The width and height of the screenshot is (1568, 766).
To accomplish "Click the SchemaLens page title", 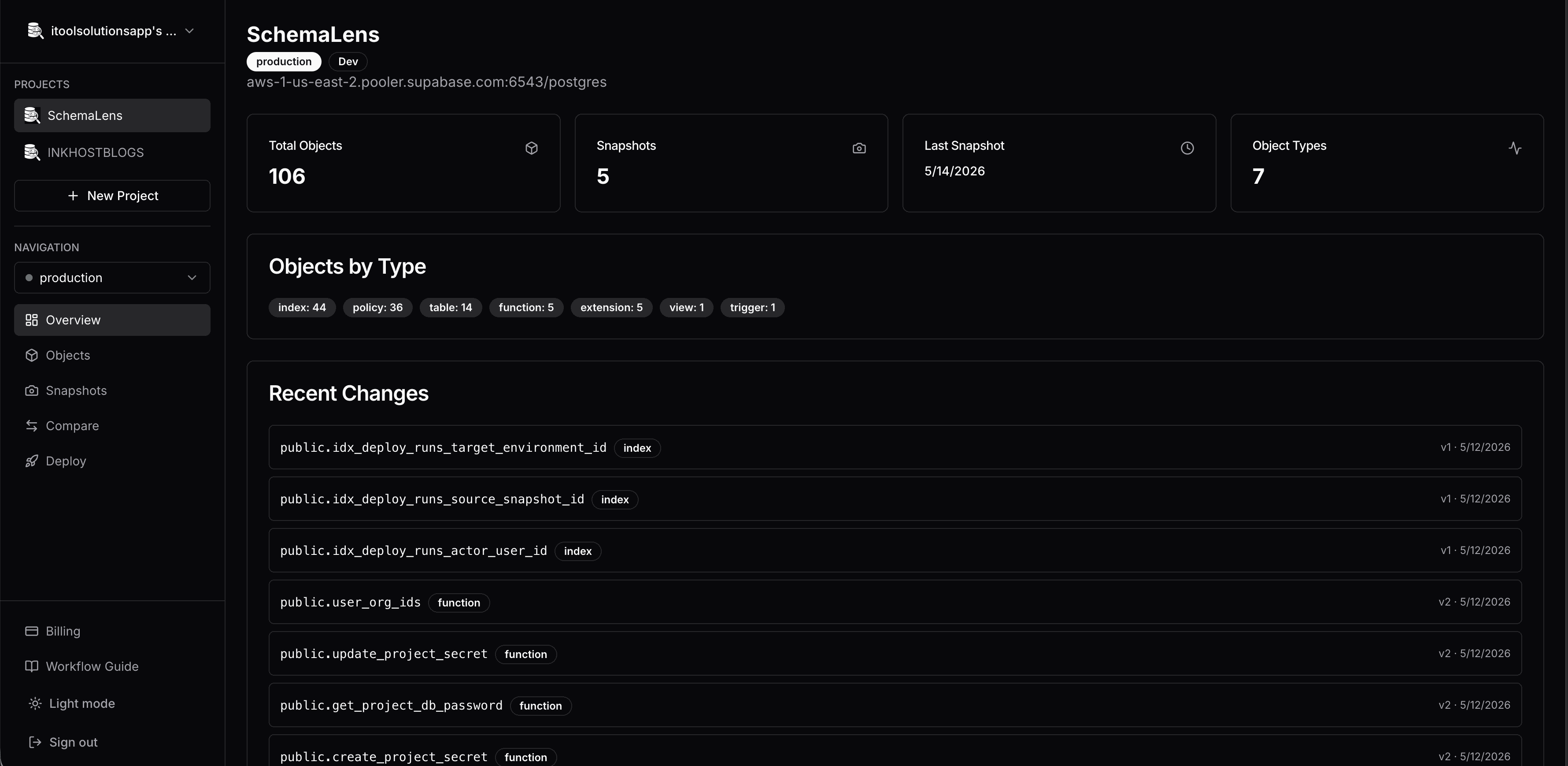I will (313, 35).
